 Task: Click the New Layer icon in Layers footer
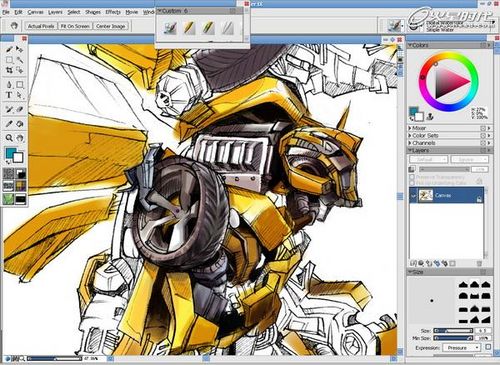click(437, 263)
